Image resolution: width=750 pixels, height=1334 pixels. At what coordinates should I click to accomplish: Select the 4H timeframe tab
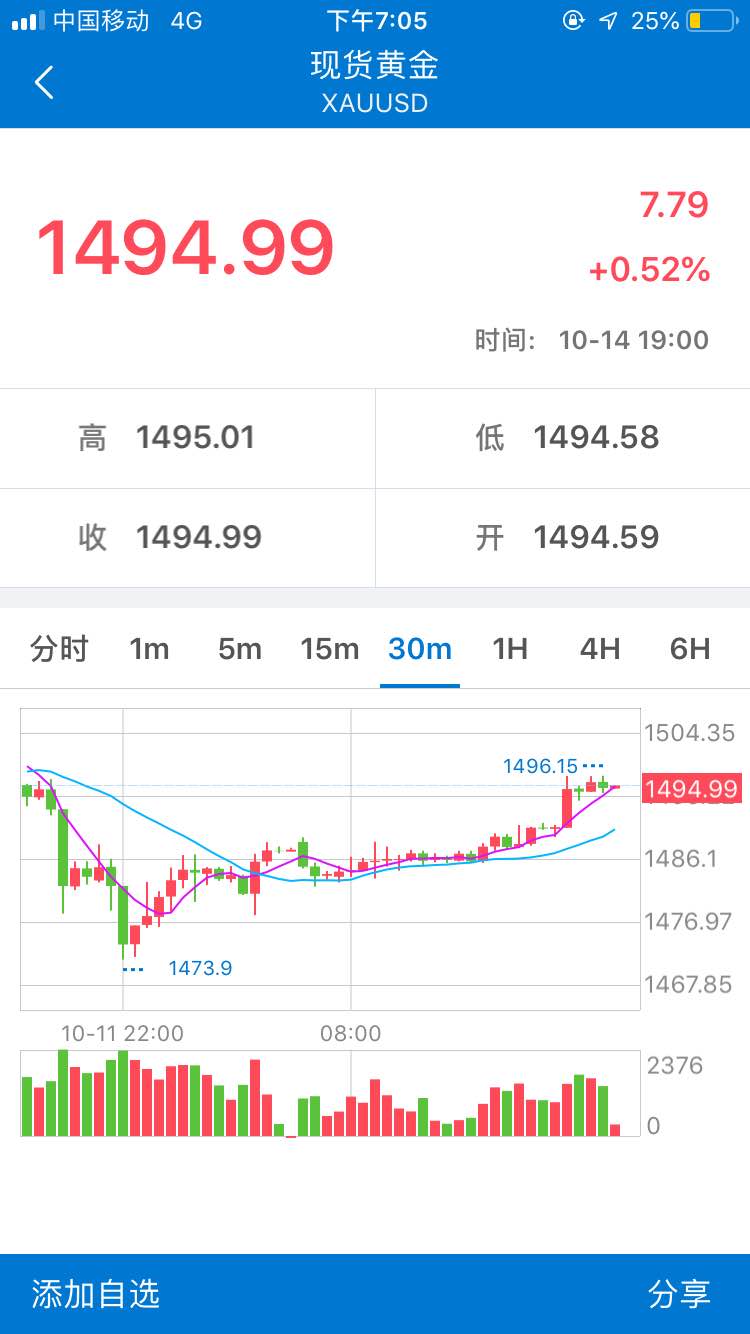pyautogui.click(x=600, y=649)
